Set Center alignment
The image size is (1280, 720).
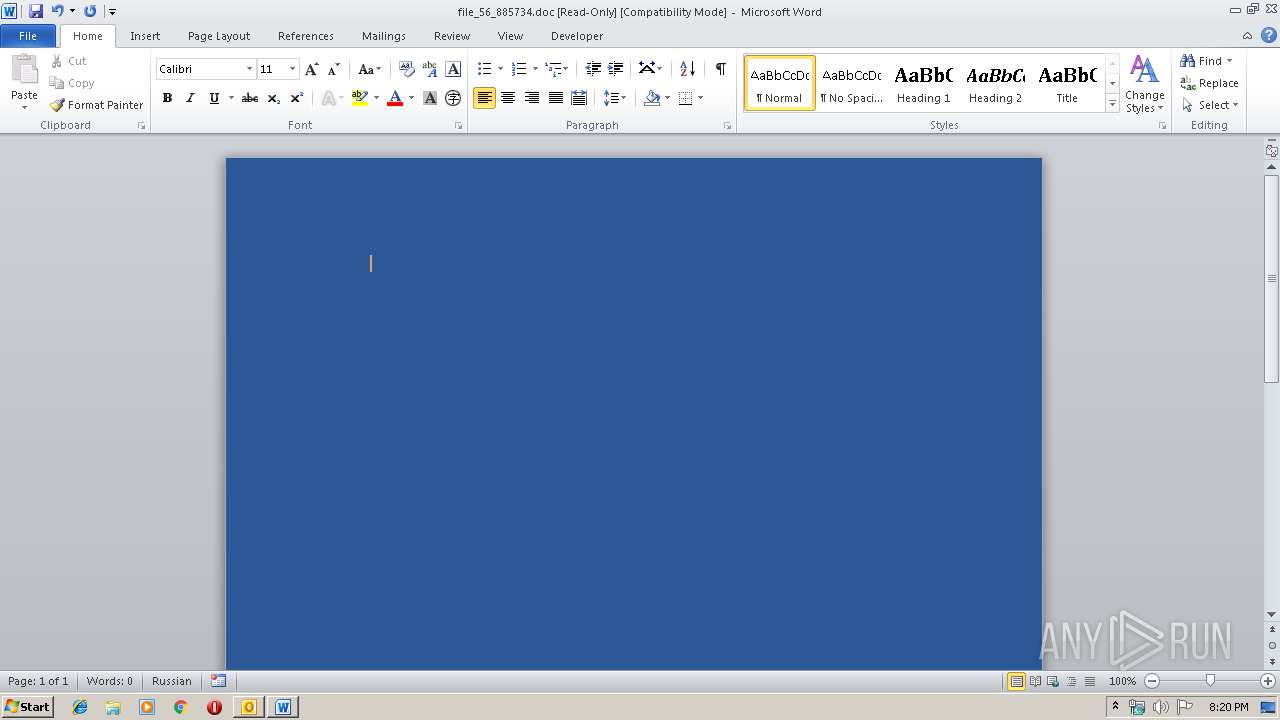(x=508, y=98)
